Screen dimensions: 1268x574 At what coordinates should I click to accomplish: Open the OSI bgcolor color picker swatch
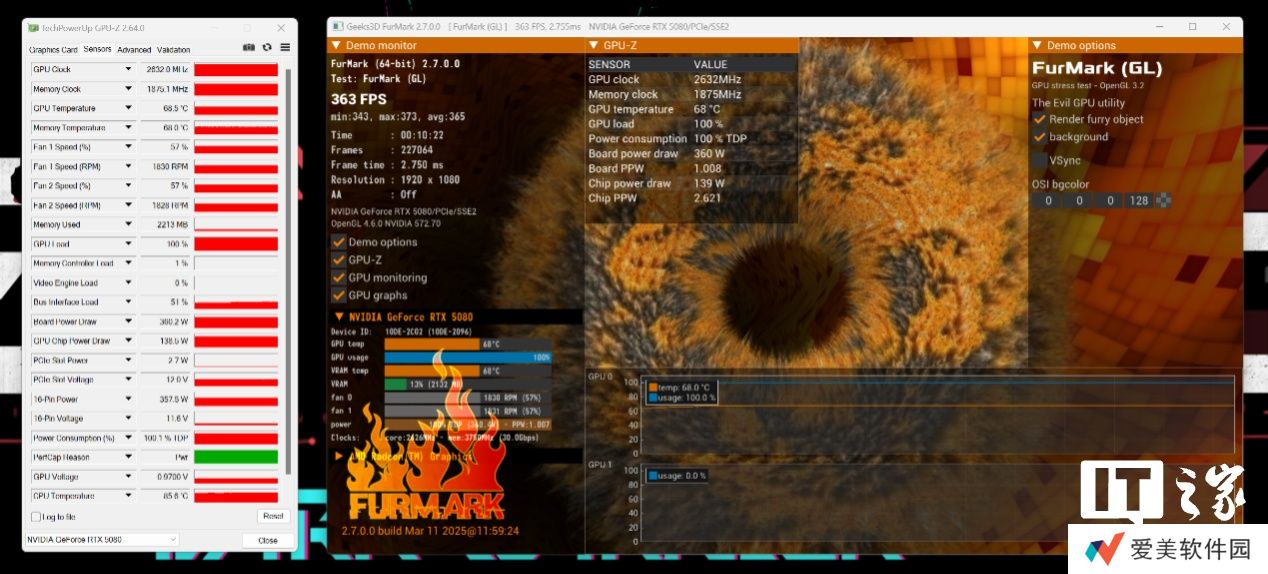click(1163, 200)
